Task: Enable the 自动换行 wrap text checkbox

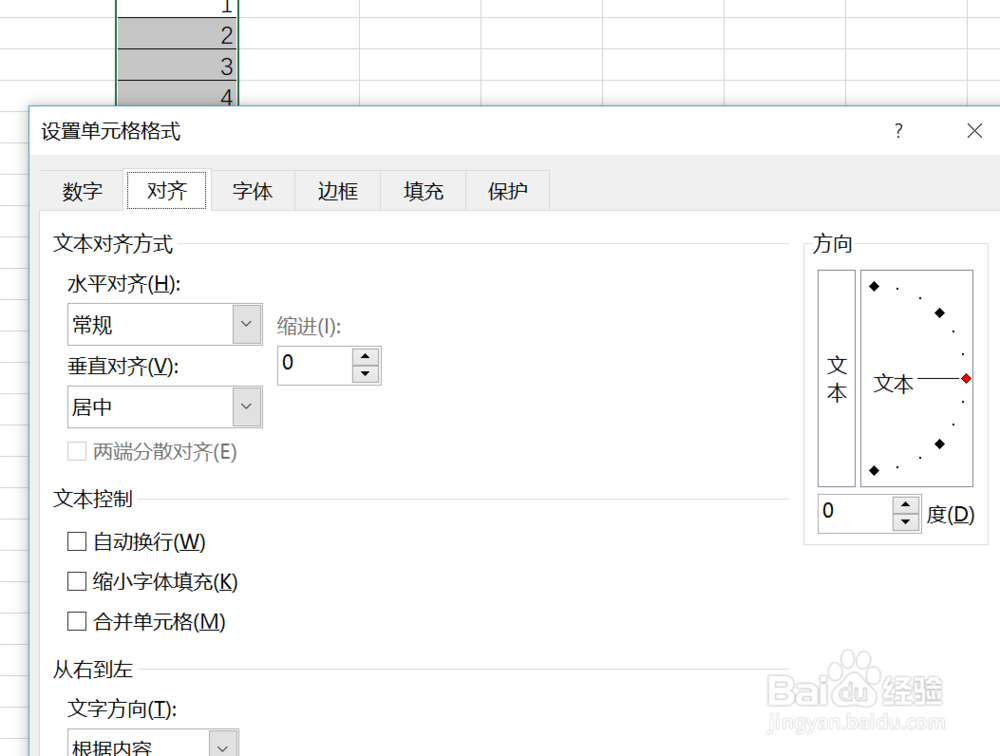Action: pyautogui.click(x=76, y=542)
